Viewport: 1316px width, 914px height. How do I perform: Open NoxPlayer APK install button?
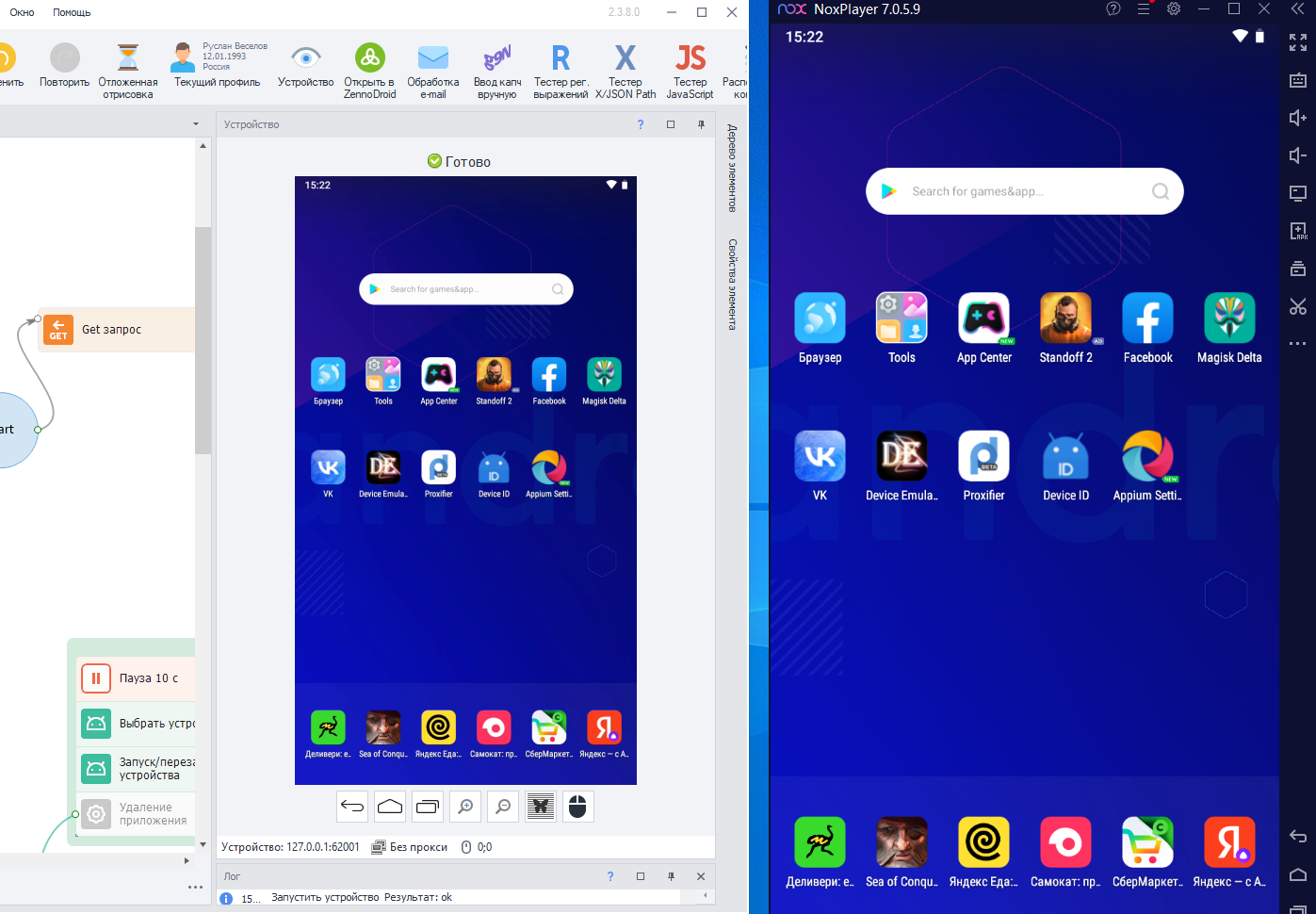coord(1297,231)
